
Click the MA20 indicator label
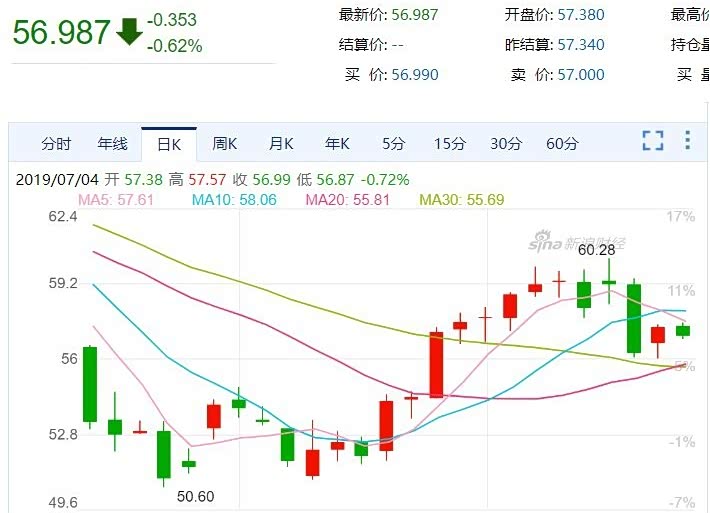click(347, 200)
